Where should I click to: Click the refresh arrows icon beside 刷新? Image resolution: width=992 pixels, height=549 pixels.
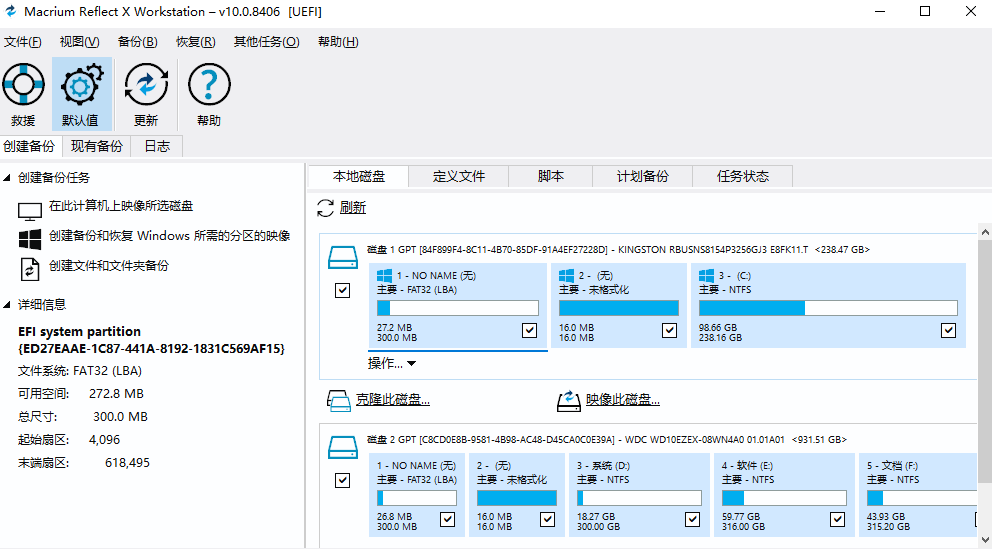tap(325, 208)
